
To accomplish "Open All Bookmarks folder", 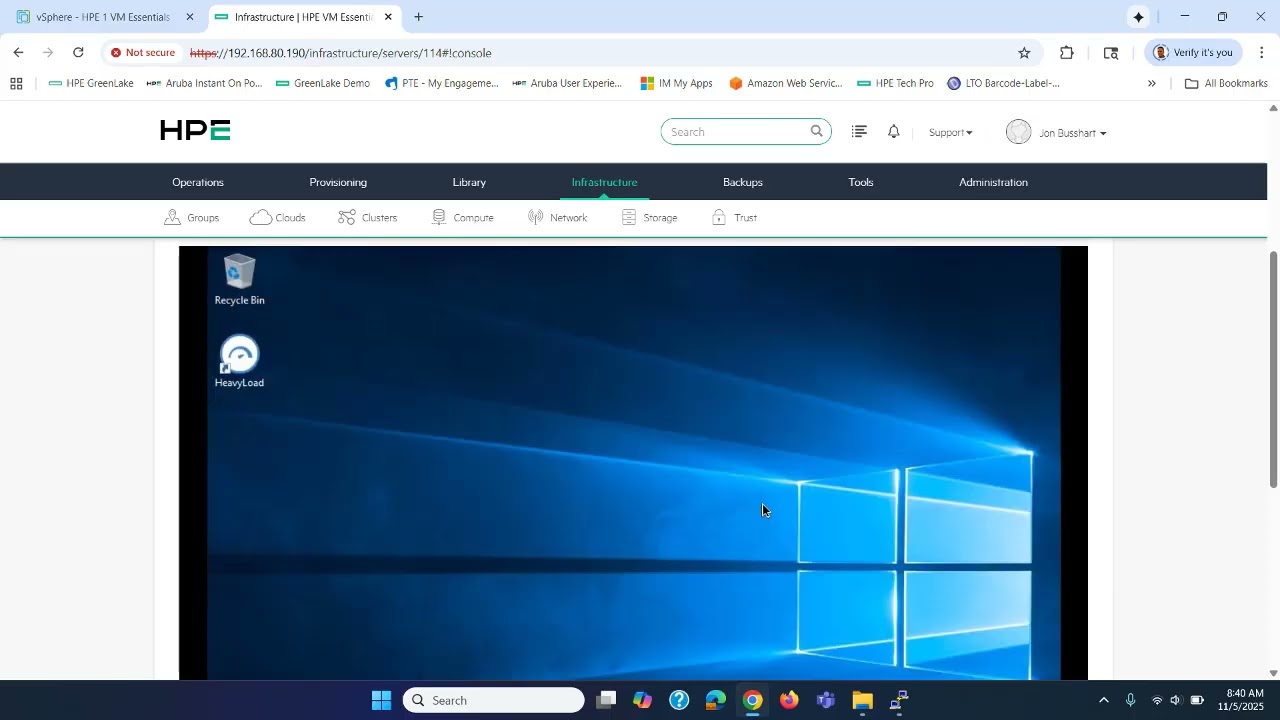I will pyautogui.click(x=1225, y=83).
